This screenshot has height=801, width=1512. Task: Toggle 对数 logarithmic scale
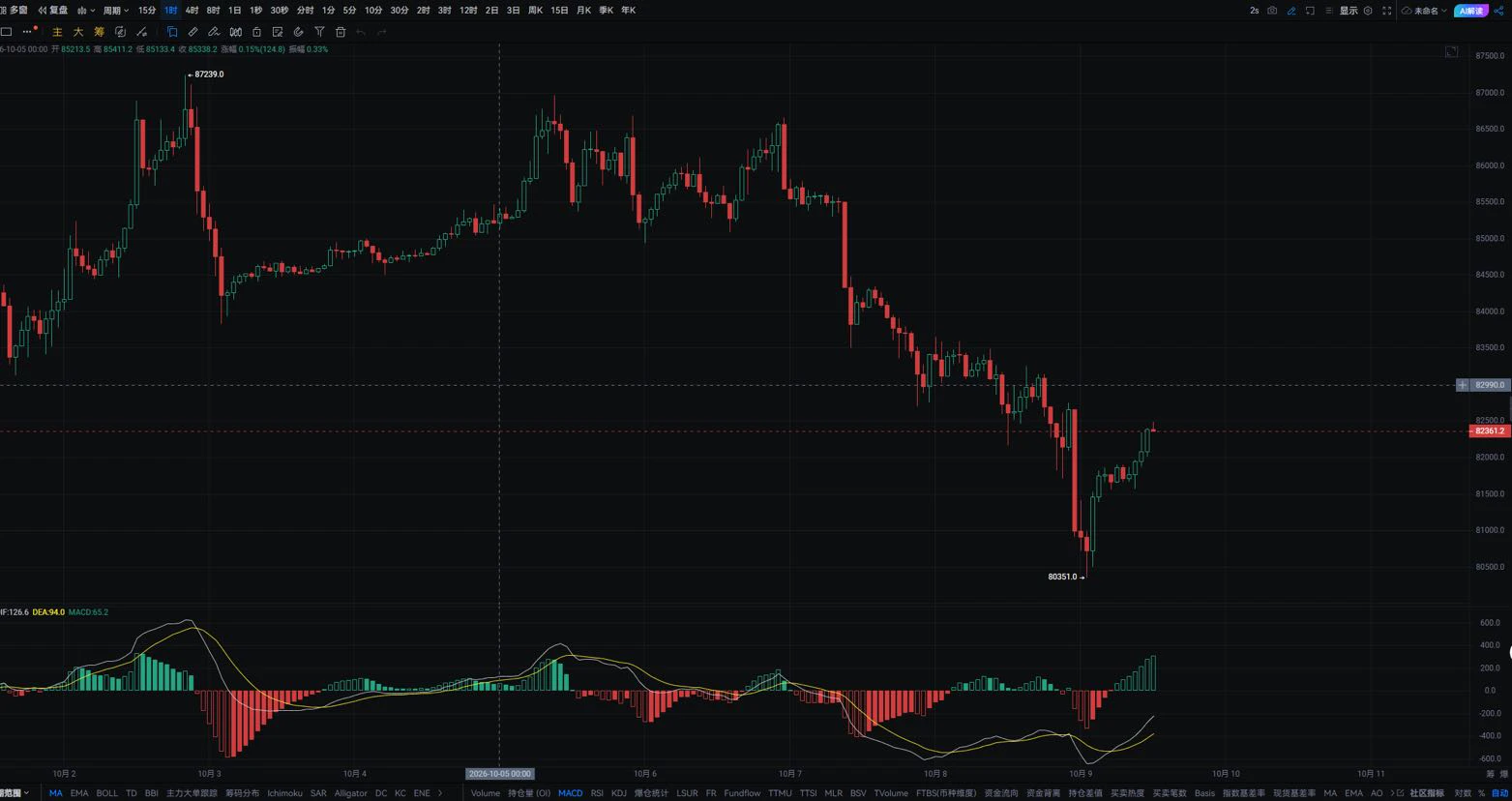click(1463, 793)
